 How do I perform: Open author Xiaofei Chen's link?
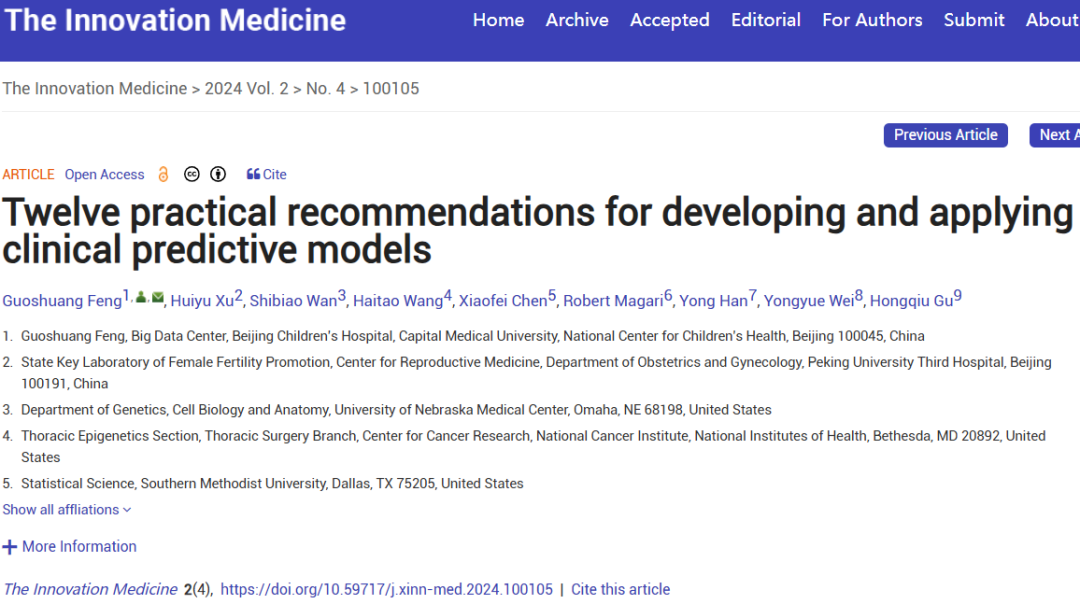coord(503,301)
